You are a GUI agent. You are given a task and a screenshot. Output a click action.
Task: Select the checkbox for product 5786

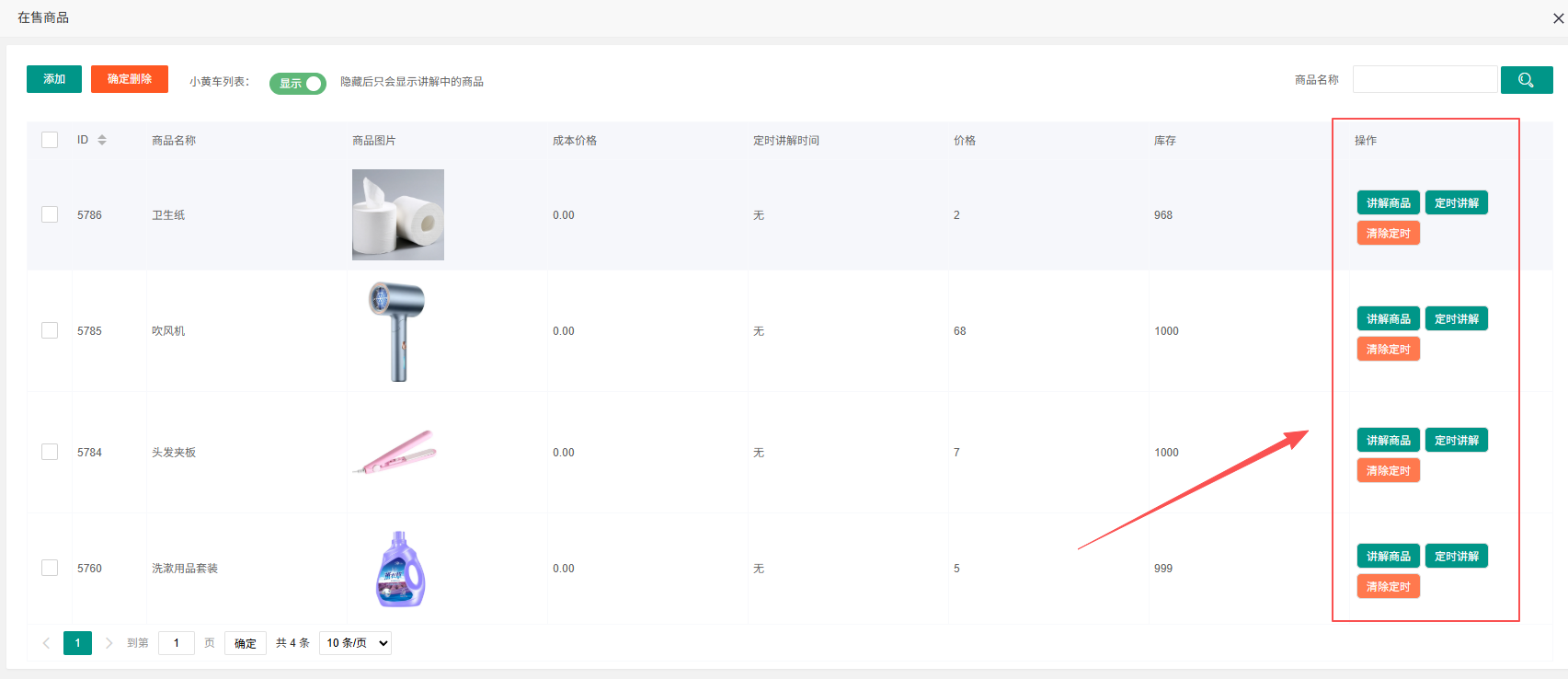(x=50, y=214)
